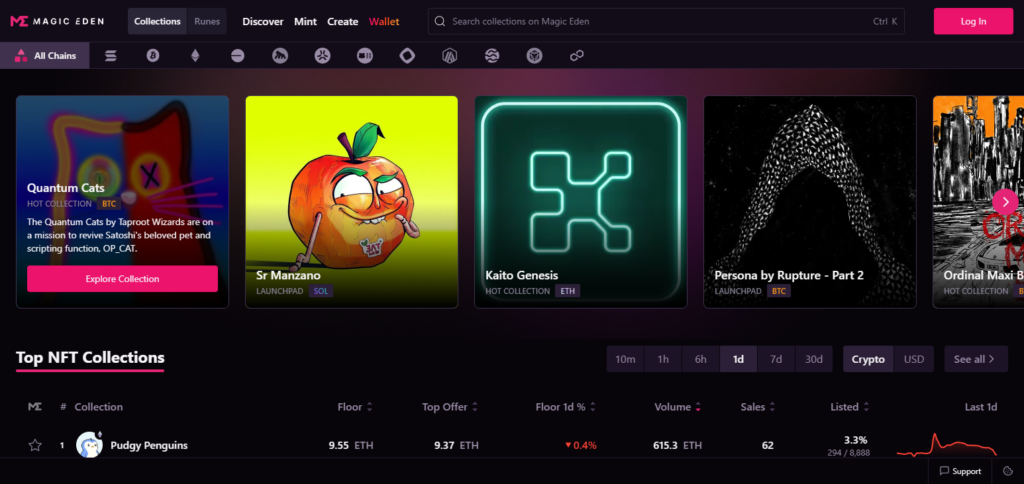Screen dimensions: 1024x484
Task: Advance the carousel with the arrow
Action: click(1004, 202)
